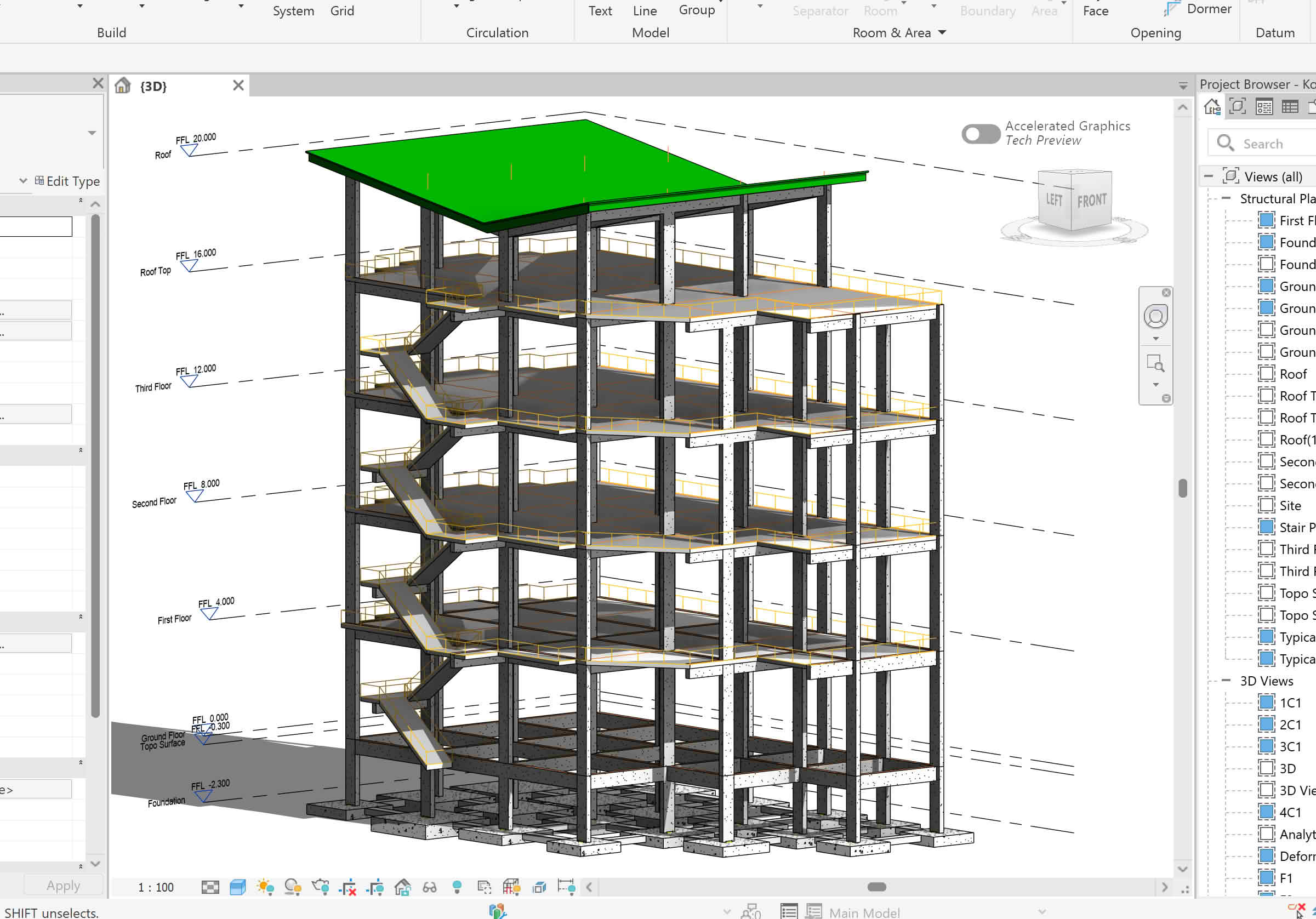Image resolution: width=1316 pixels, height=919 pixels.
Task: Select the {3D} view tab
Action: [153, 86]
